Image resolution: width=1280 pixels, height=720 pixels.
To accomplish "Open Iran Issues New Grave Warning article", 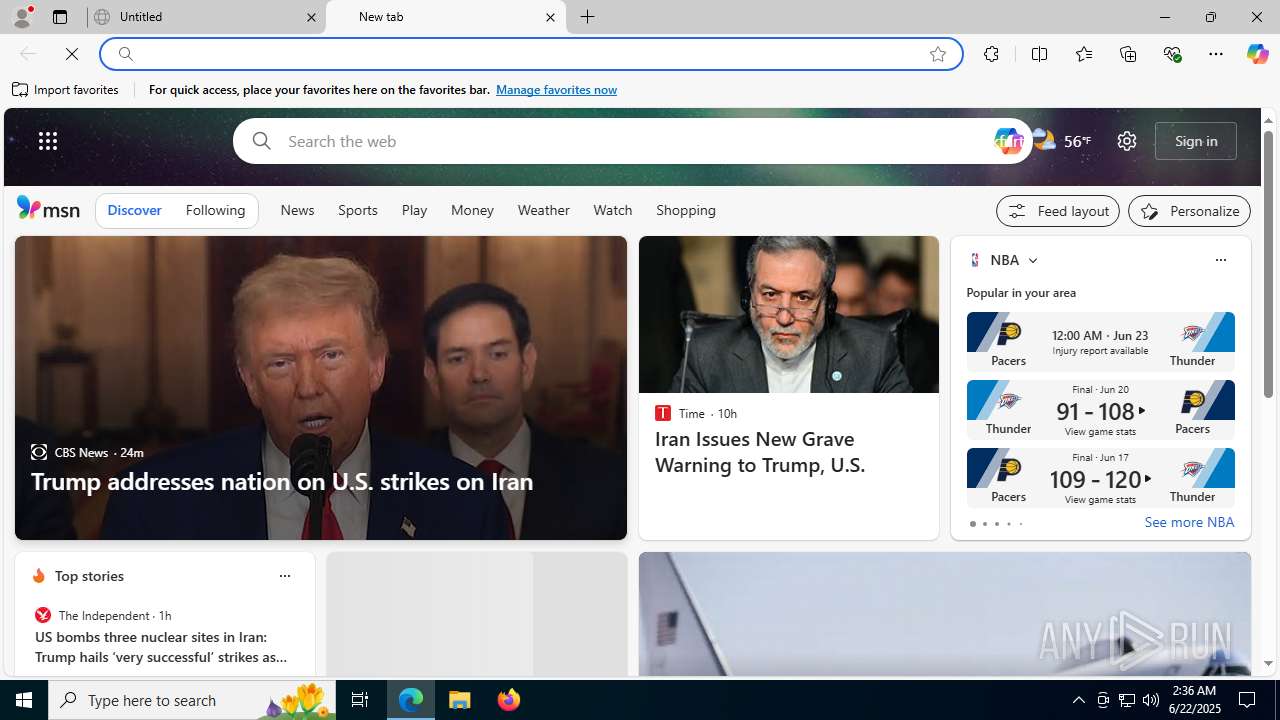I will [x=760, y=452].
